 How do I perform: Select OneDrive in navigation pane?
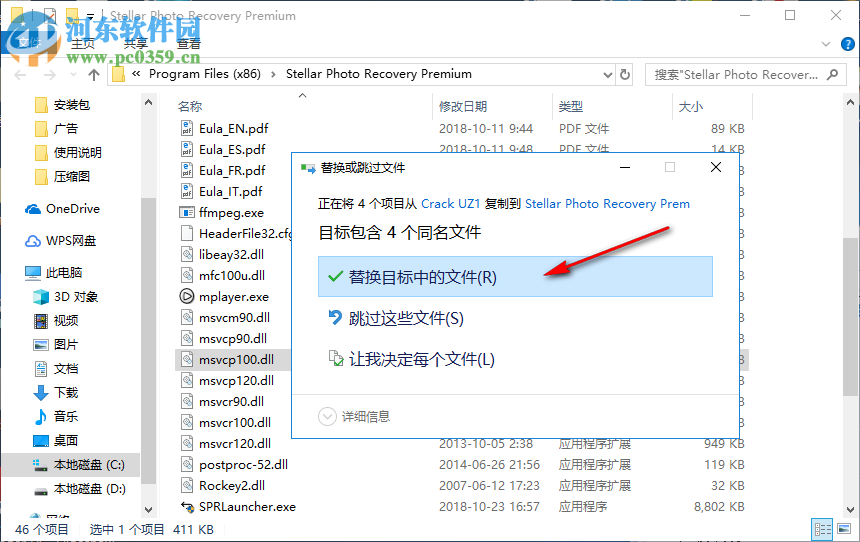coord(73,208)
